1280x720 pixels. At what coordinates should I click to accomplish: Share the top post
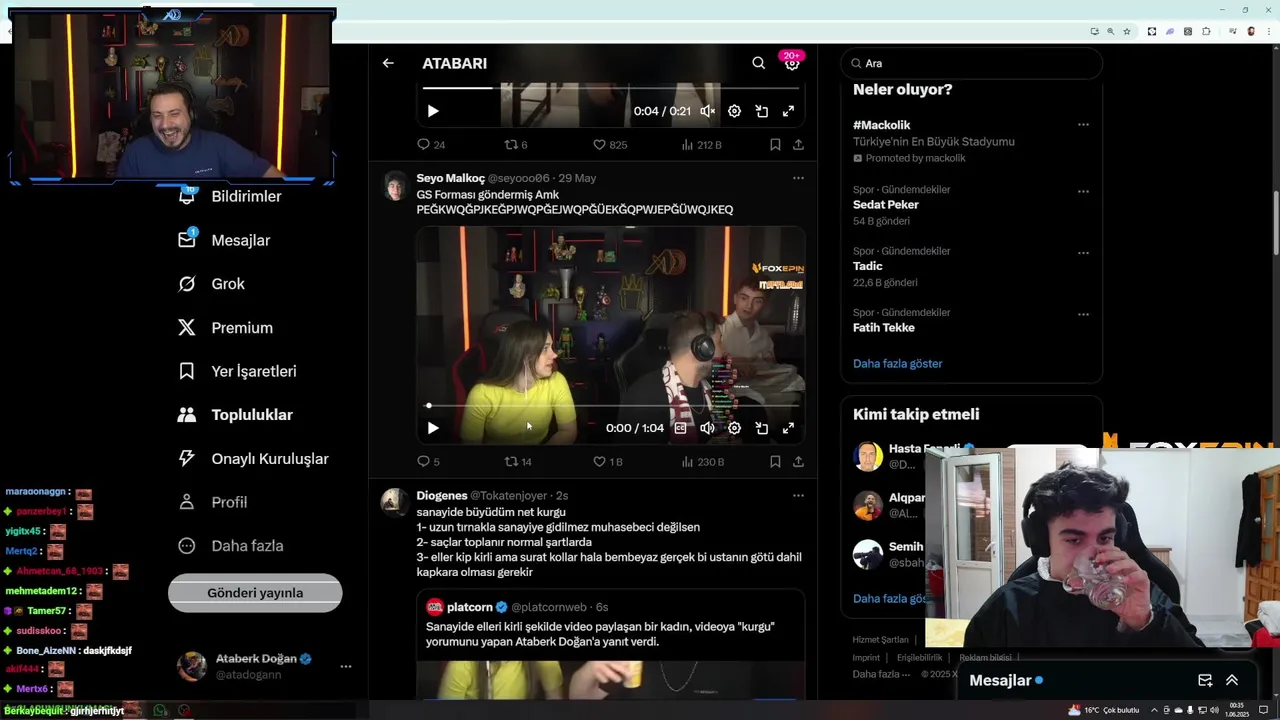(798, 145)
